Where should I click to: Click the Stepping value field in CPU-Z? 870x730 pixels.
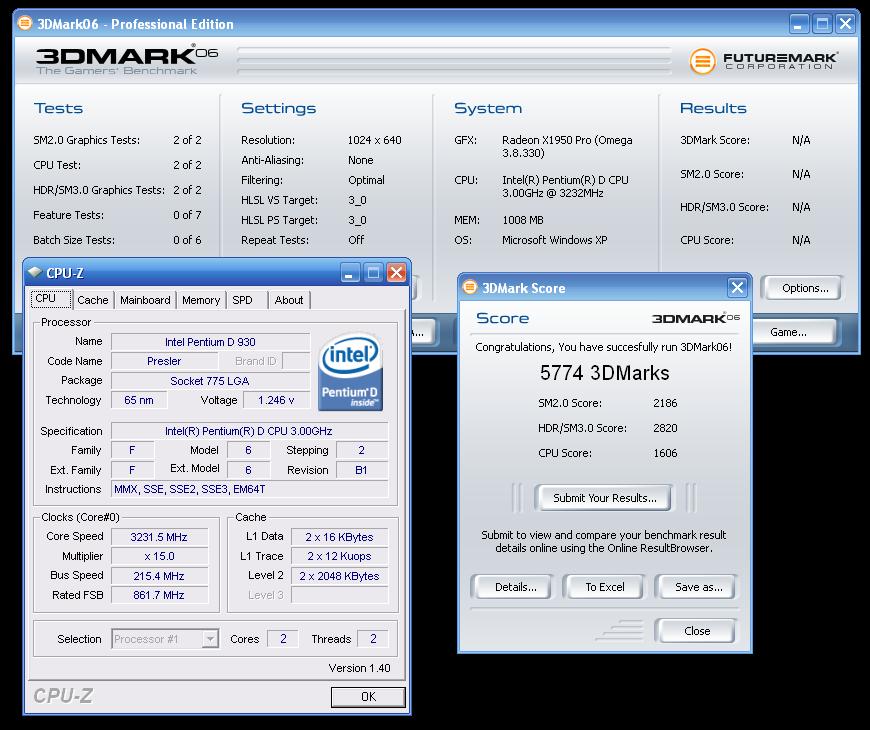point(362,450)
